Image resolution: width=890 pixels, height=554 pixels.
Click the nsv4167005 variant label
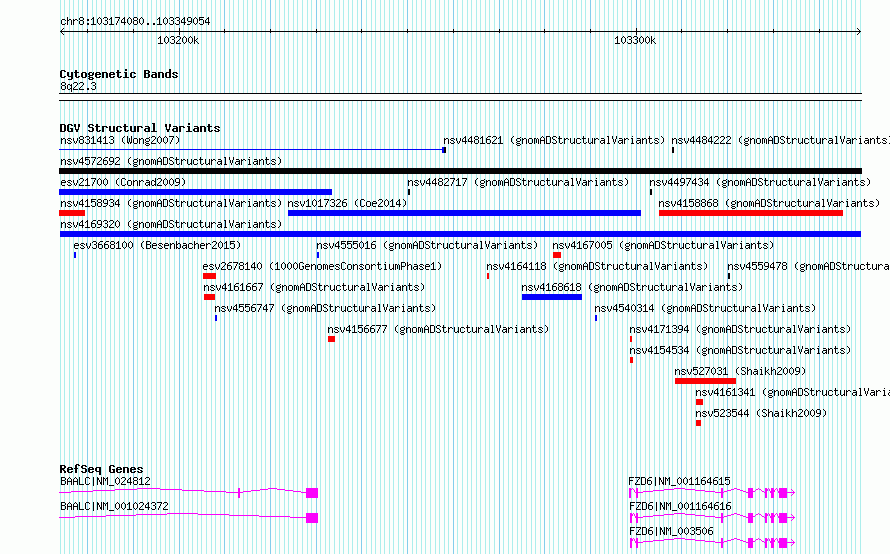click(663, 246)
